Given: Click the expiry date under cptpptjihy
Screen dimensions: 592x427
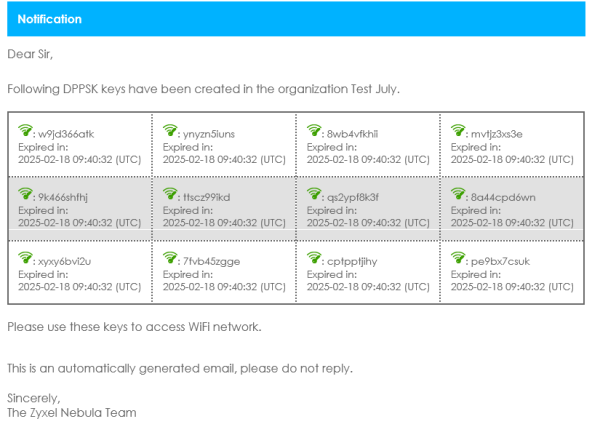Looking at the screenshot, I should (368, 287).
